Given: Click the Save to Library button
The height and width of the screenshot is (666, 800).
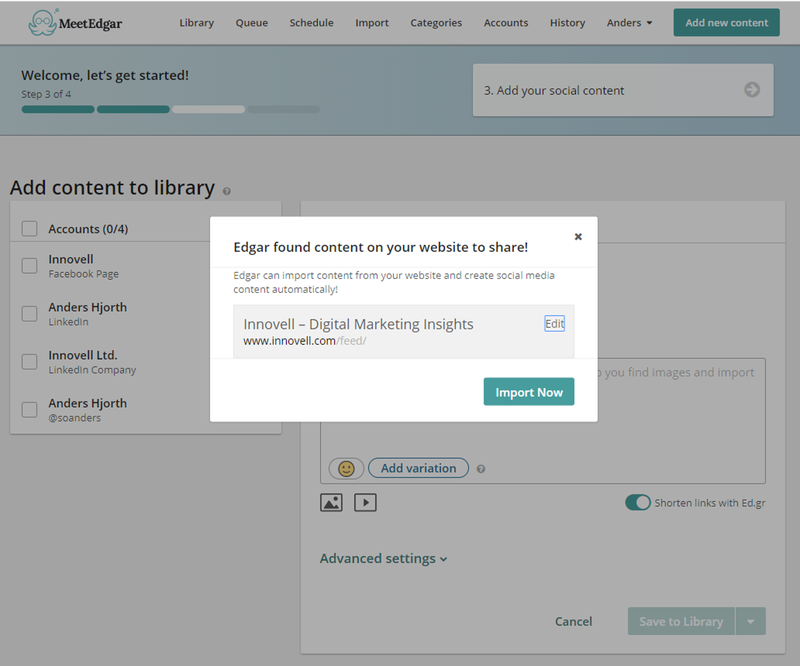Looking at the screenshot, I should [681, 622].
